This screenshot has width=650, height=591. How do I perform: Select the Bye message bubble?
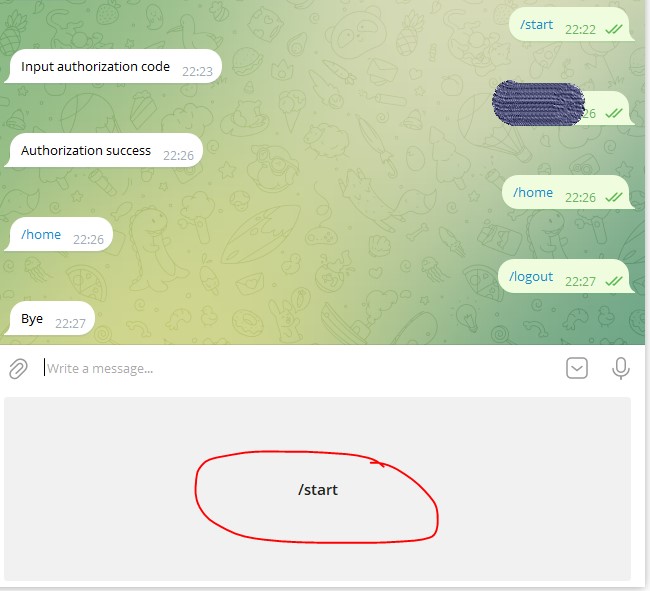[x=50, y=318]
